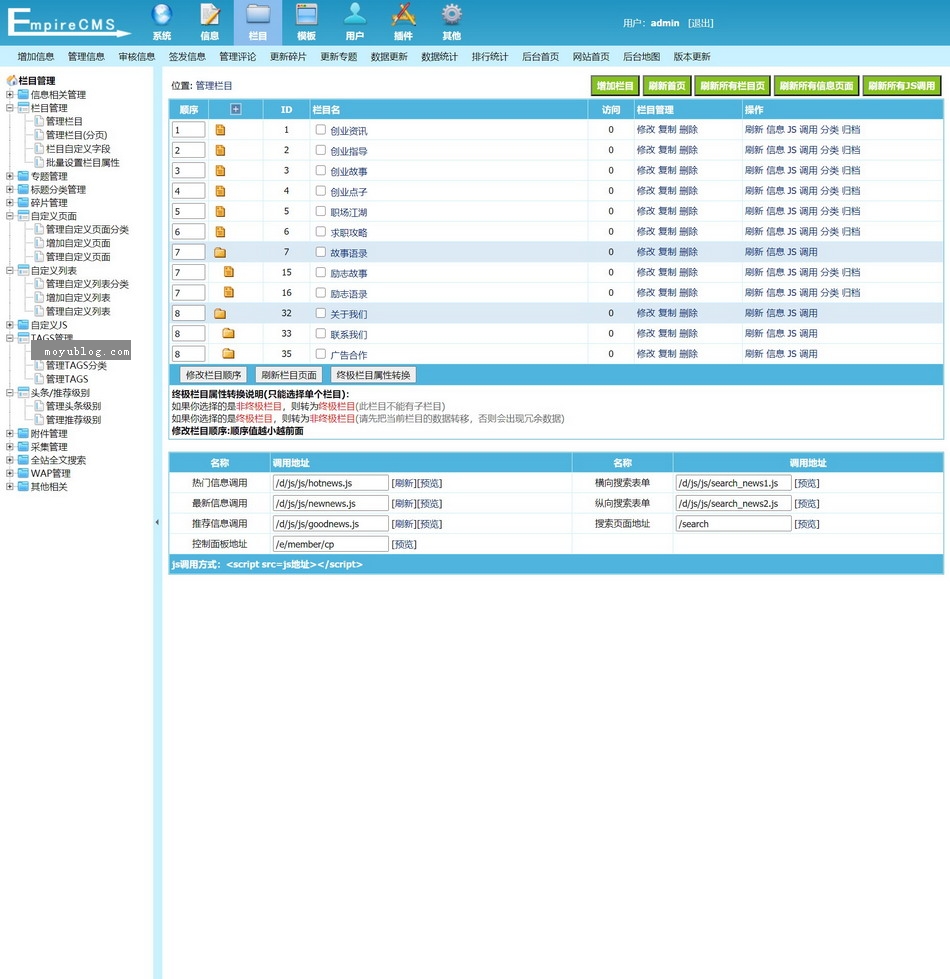Screen dimensions: 950x979
Task: Click the 刷新所有JS调用 button
Action: 901,86
